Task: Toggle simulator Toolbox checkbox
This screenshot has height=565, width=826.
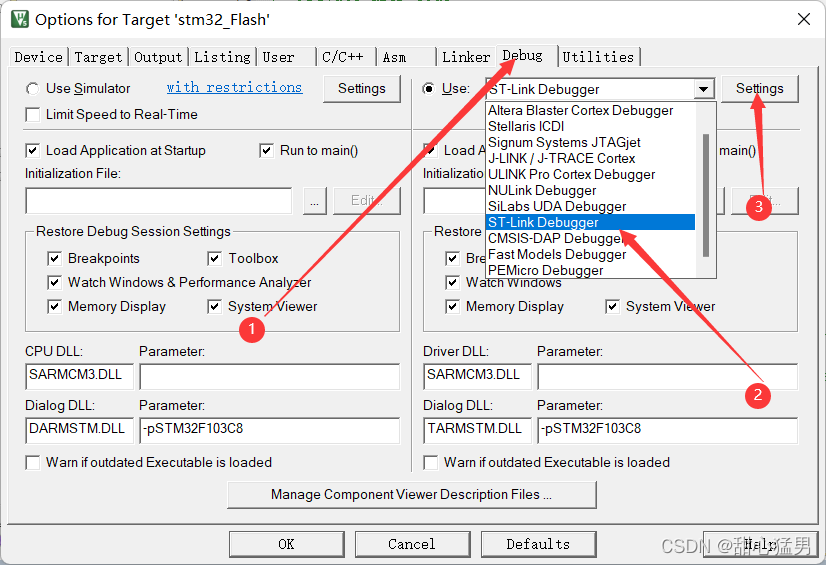Action: (x=214, y=259)
